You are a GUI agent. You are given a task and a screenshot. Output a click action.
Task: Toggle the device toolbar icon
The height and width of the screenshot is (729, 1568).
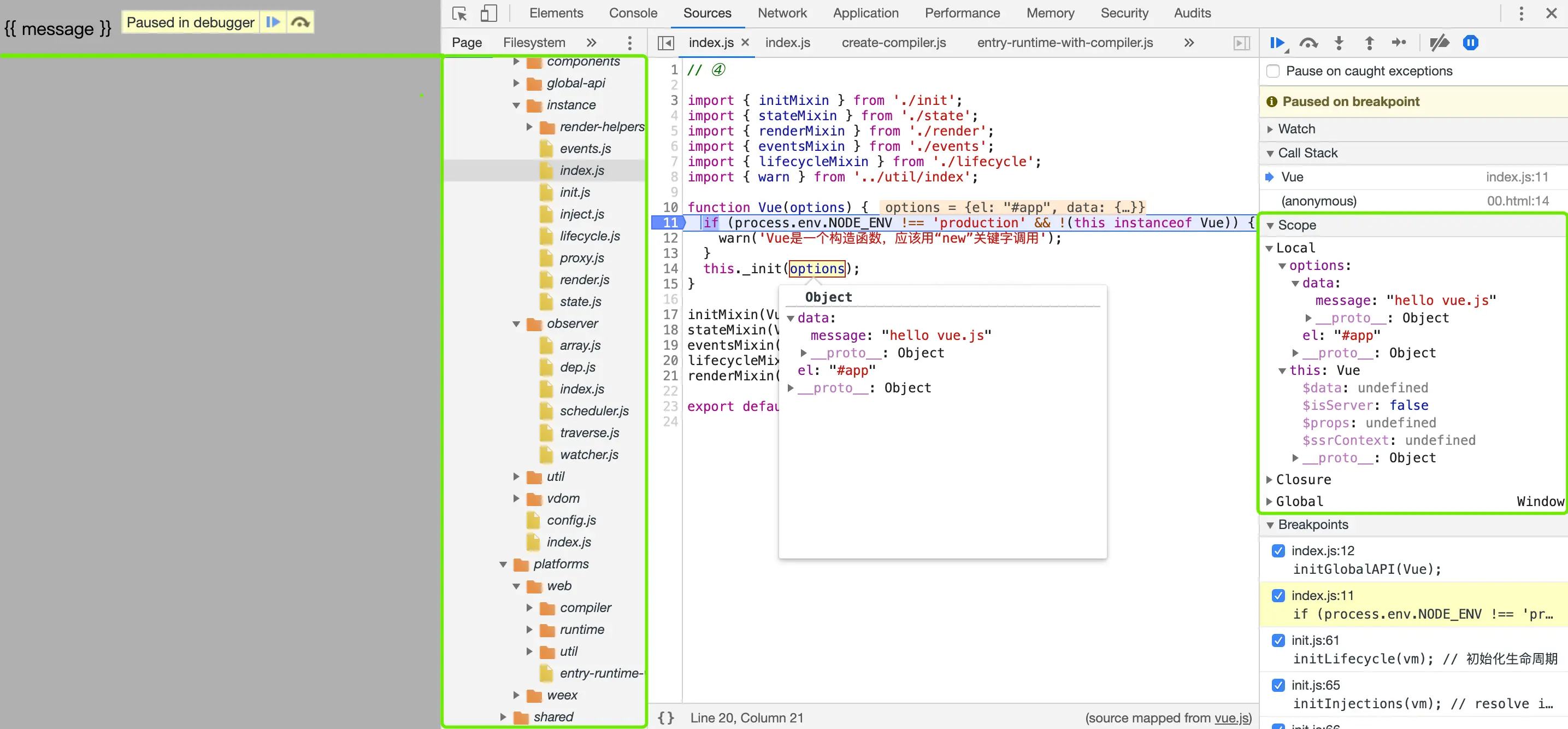tap(488, 14)
